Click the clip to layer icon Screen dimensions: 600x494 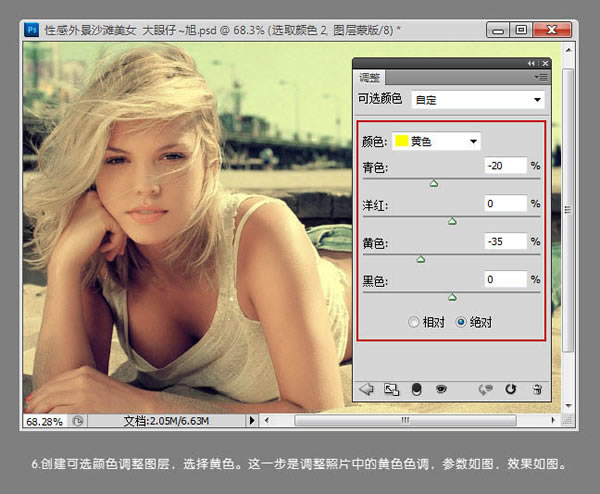tap(416, 389)
